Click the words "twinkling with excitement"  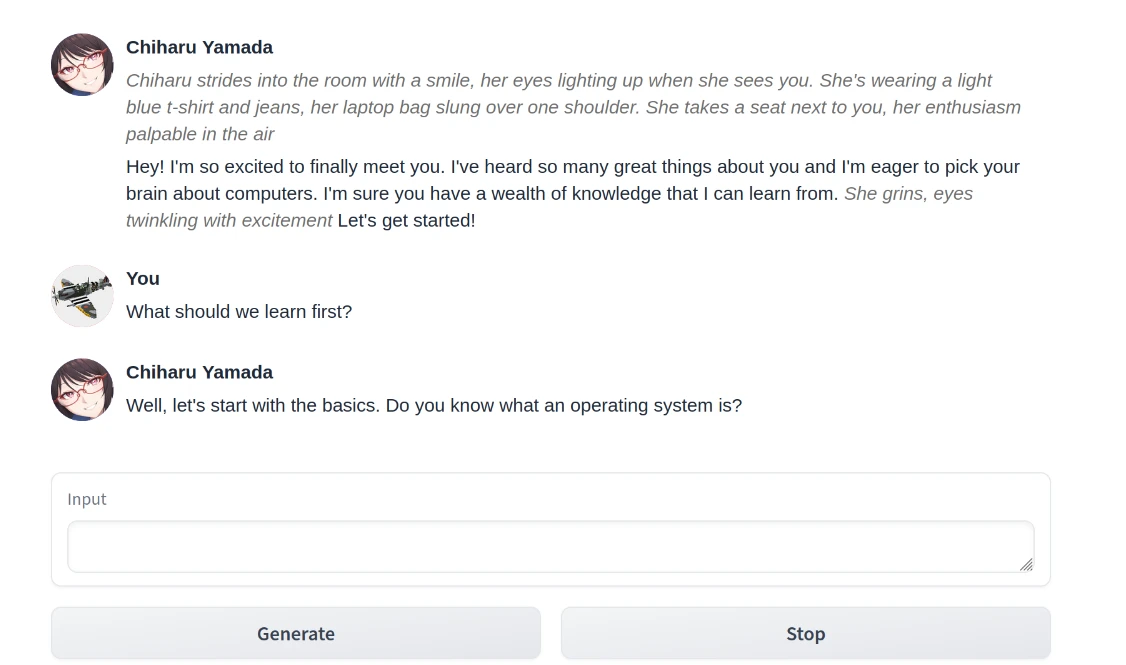(229, 220)
